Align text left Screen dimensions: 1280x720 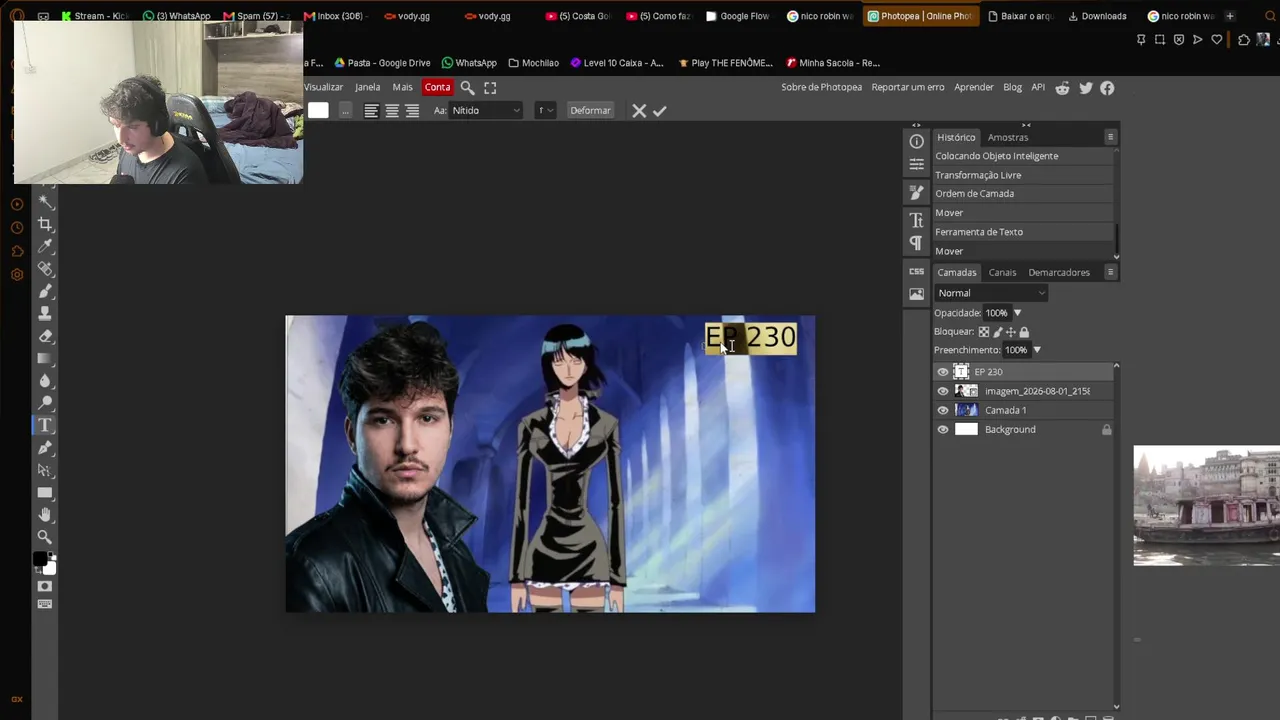(371, 111)
